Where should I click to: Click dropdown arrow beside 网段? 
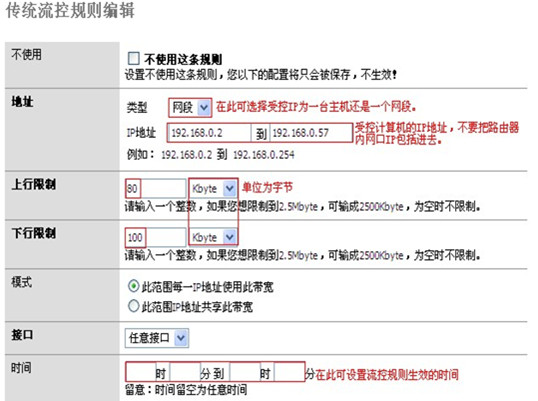pos(204,108)
